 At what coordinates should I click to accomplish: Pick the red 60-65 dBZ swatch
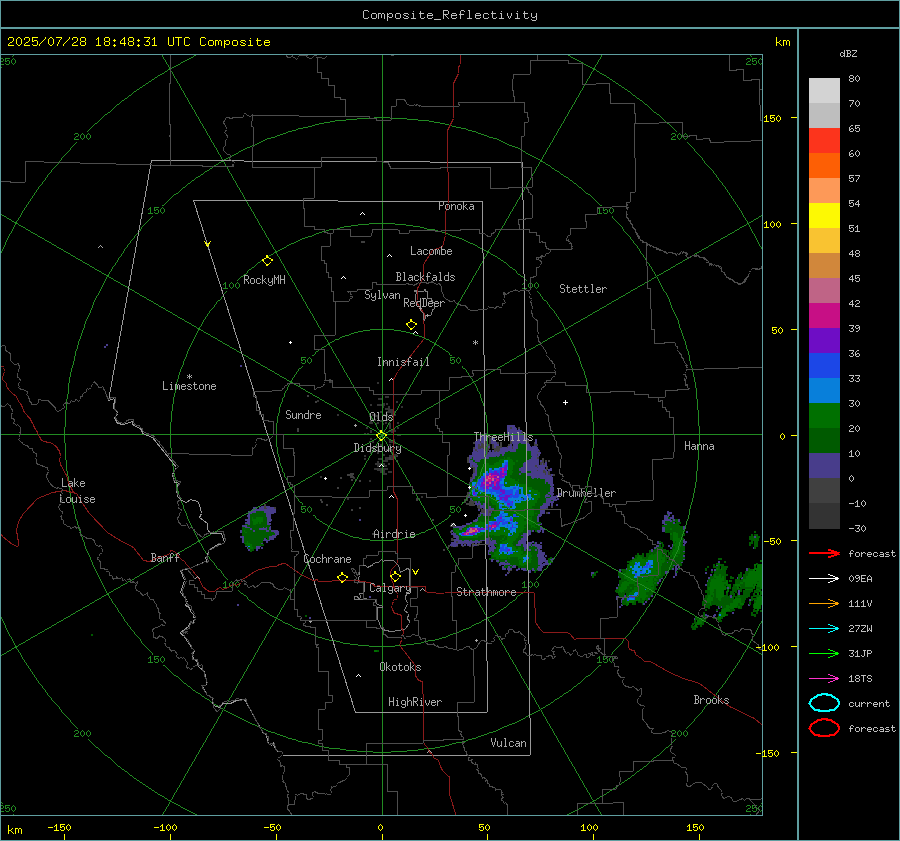824,141
